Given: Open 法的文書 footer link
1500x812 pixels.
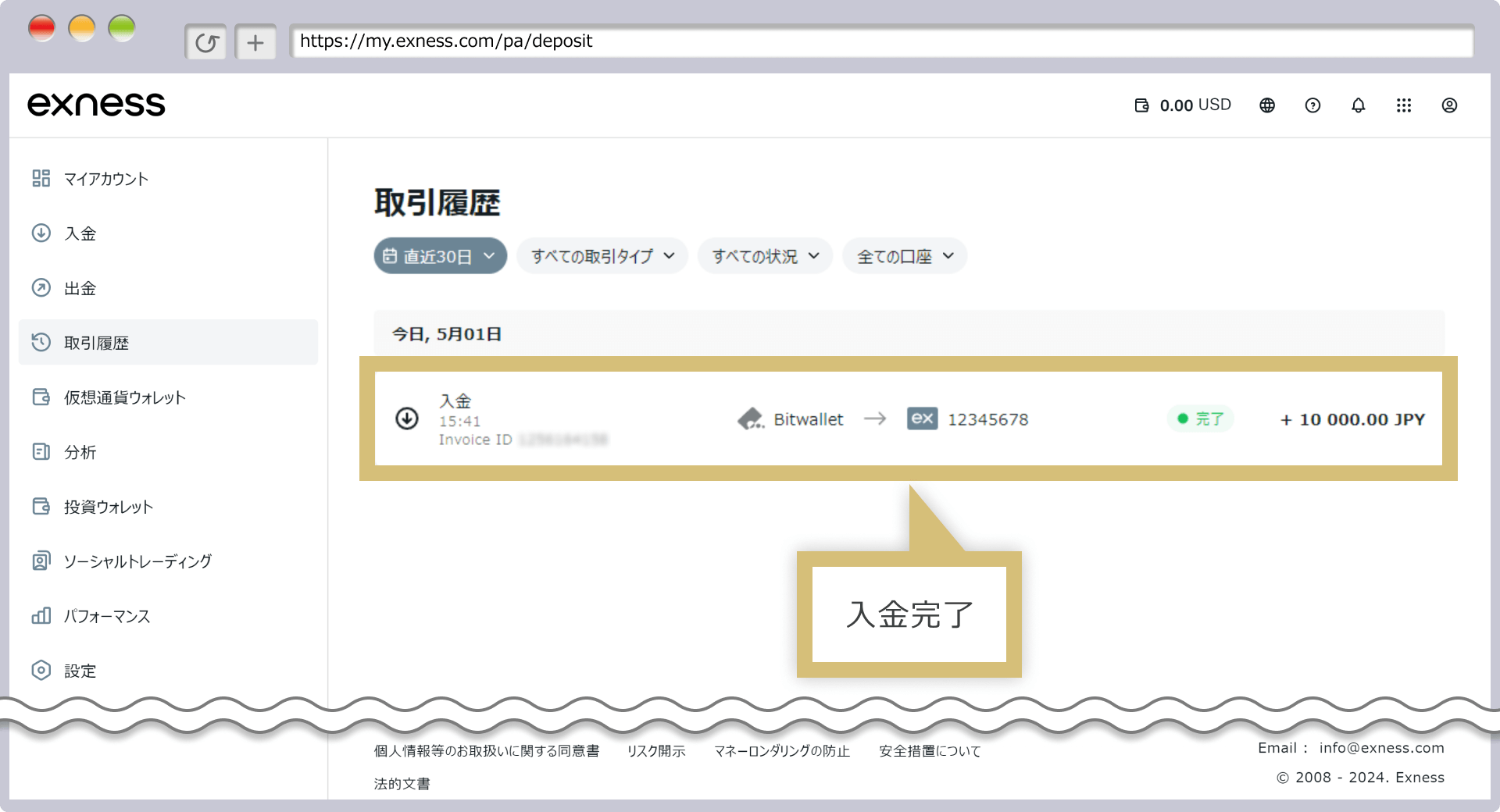Looking at the screenshot, I should 402,784.
